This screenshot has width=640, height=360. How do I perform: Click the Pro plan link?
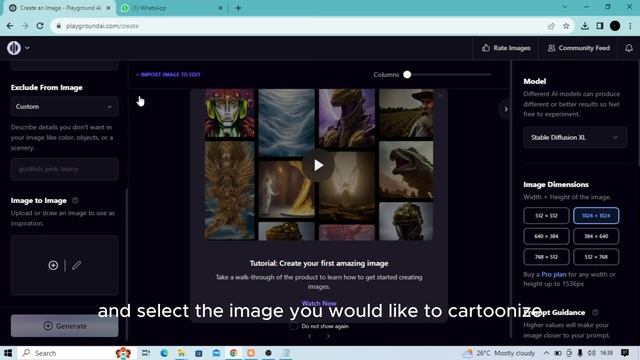pyautogui.click(x=553, y=274)
